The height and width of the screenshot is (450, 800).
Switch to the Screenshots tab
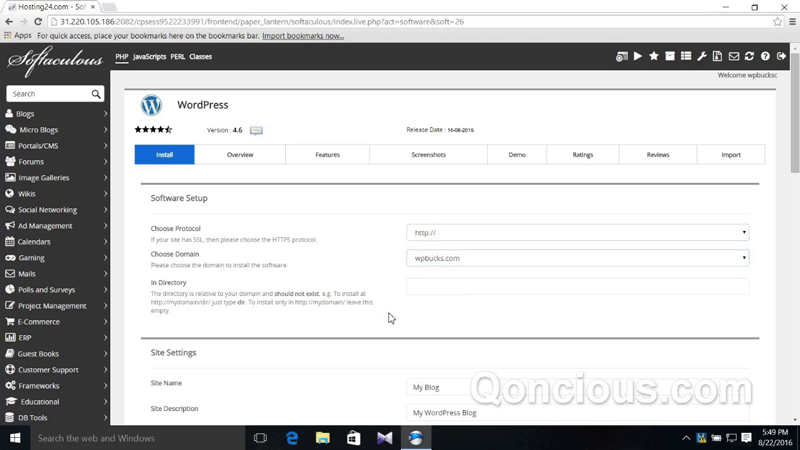coord(428,155)
